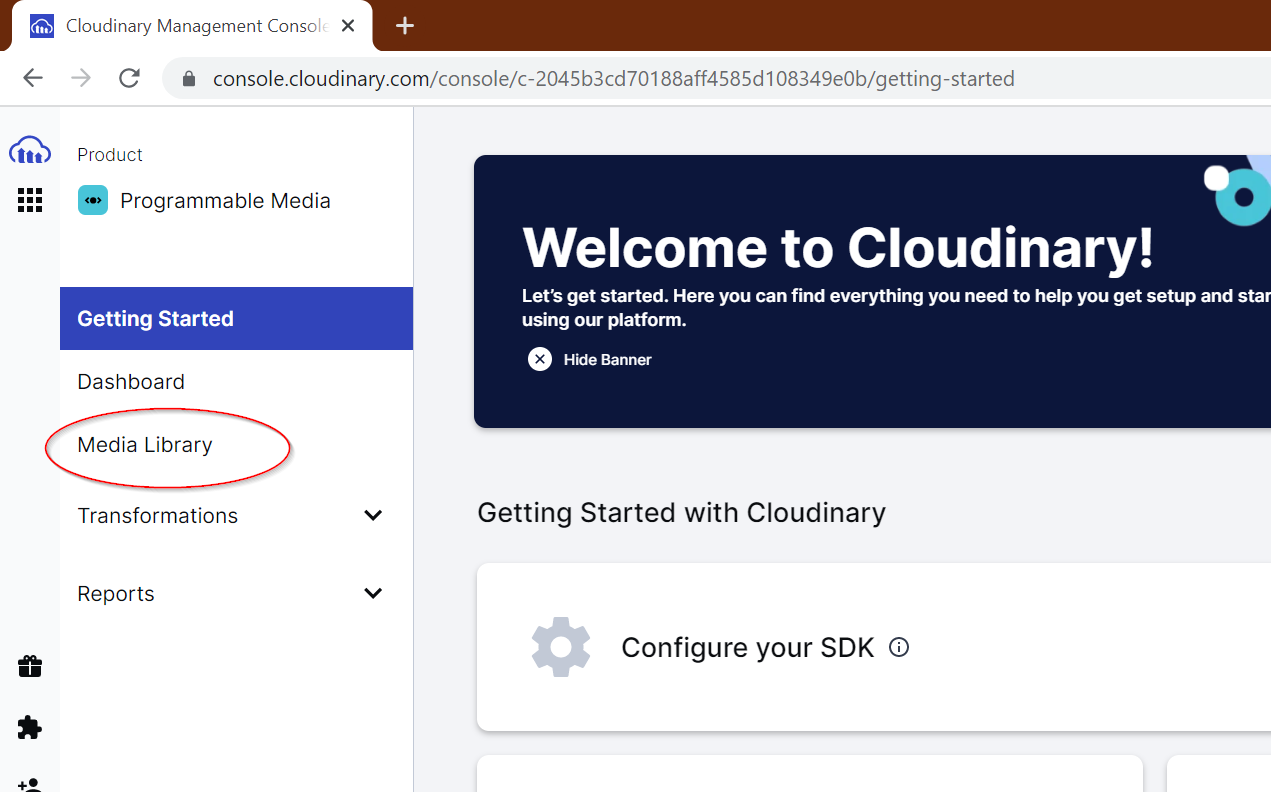Image resolution: width=1271 pixels, height=792 pixels.
Task: Click the address bar URL field
Action: tap(716, 78)
